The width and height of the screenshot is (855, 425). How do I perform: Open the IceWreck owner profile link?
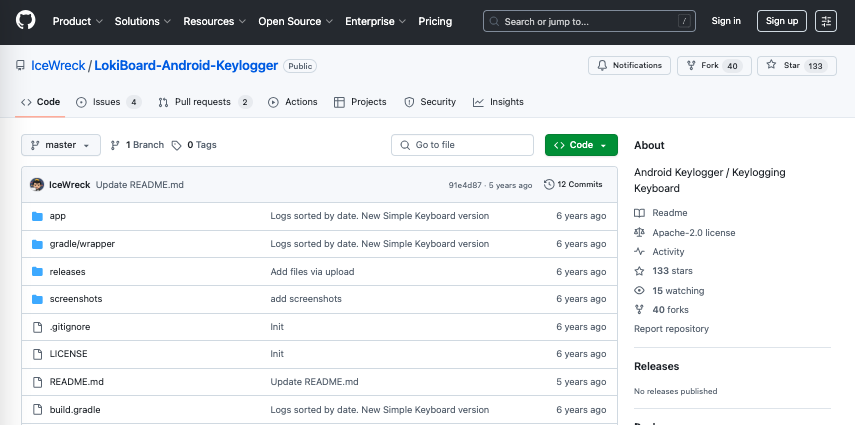pyautogui.click(x=58, y=65)
